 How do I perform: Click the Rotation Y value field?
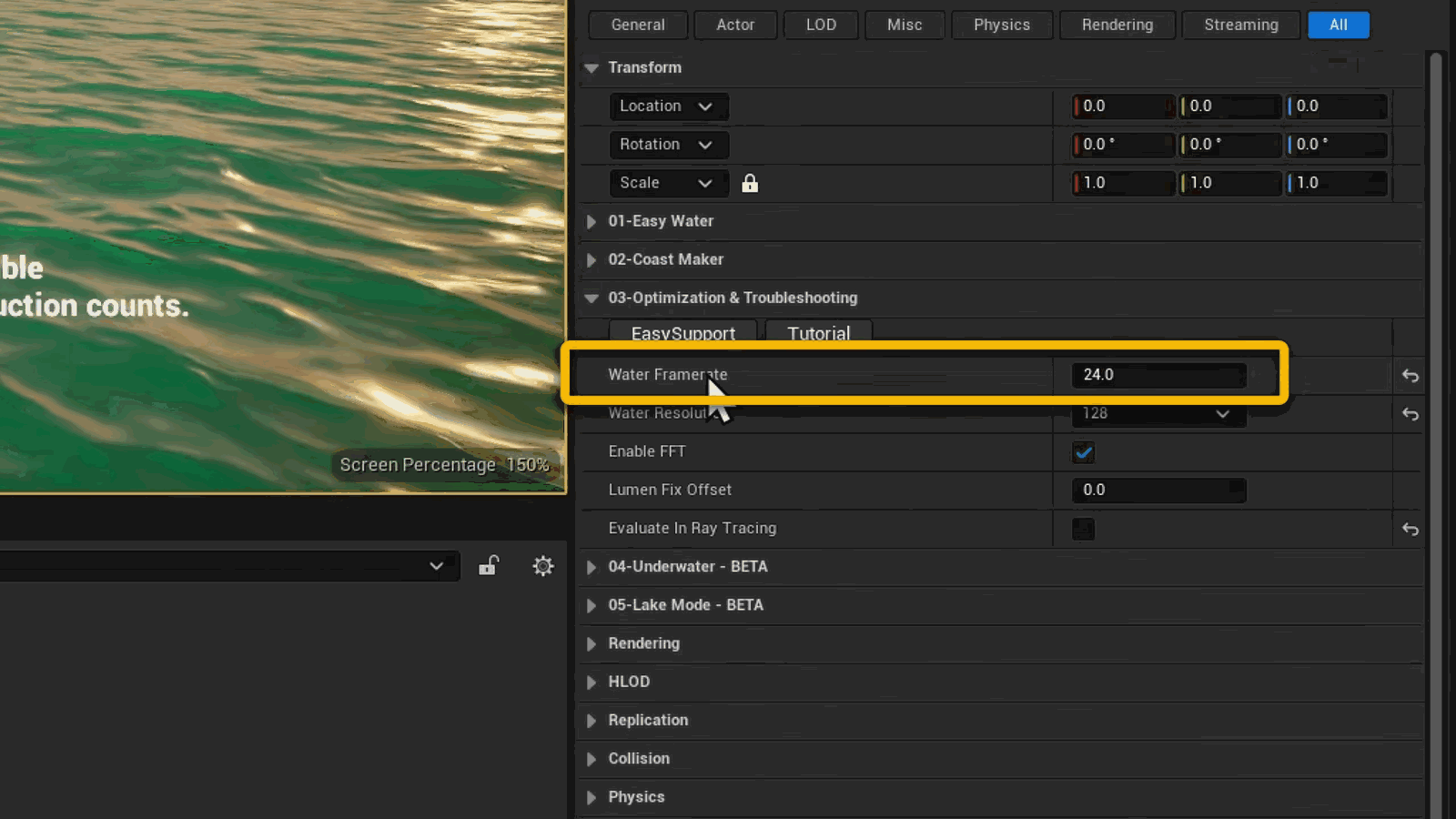[x=1230, y=145]
